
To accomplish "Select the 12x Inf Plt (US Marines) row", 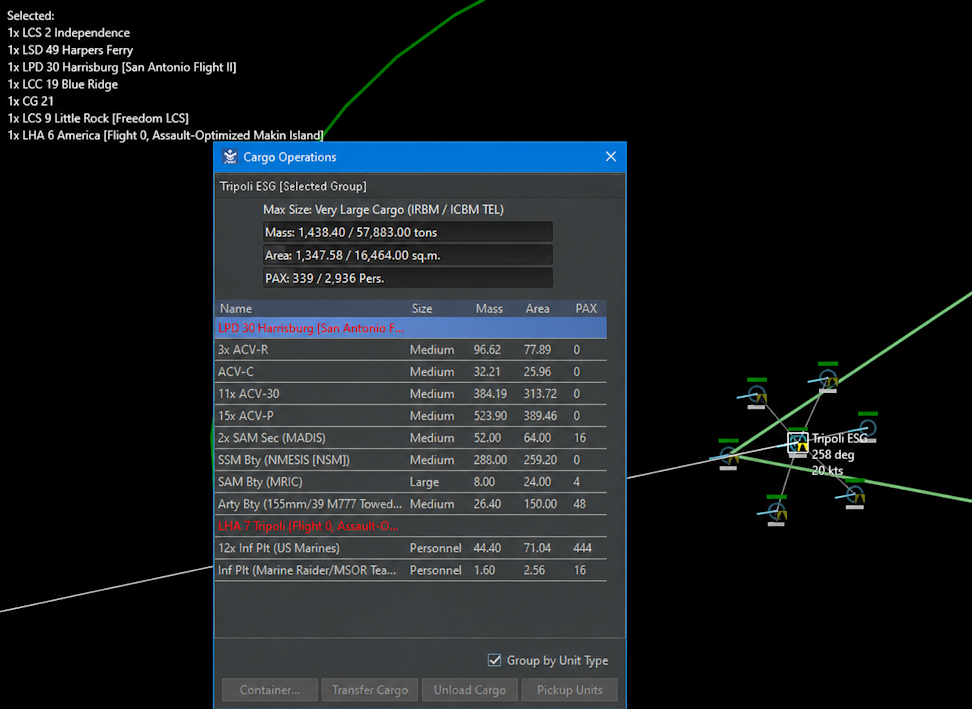I will click(x=410, y=548).
